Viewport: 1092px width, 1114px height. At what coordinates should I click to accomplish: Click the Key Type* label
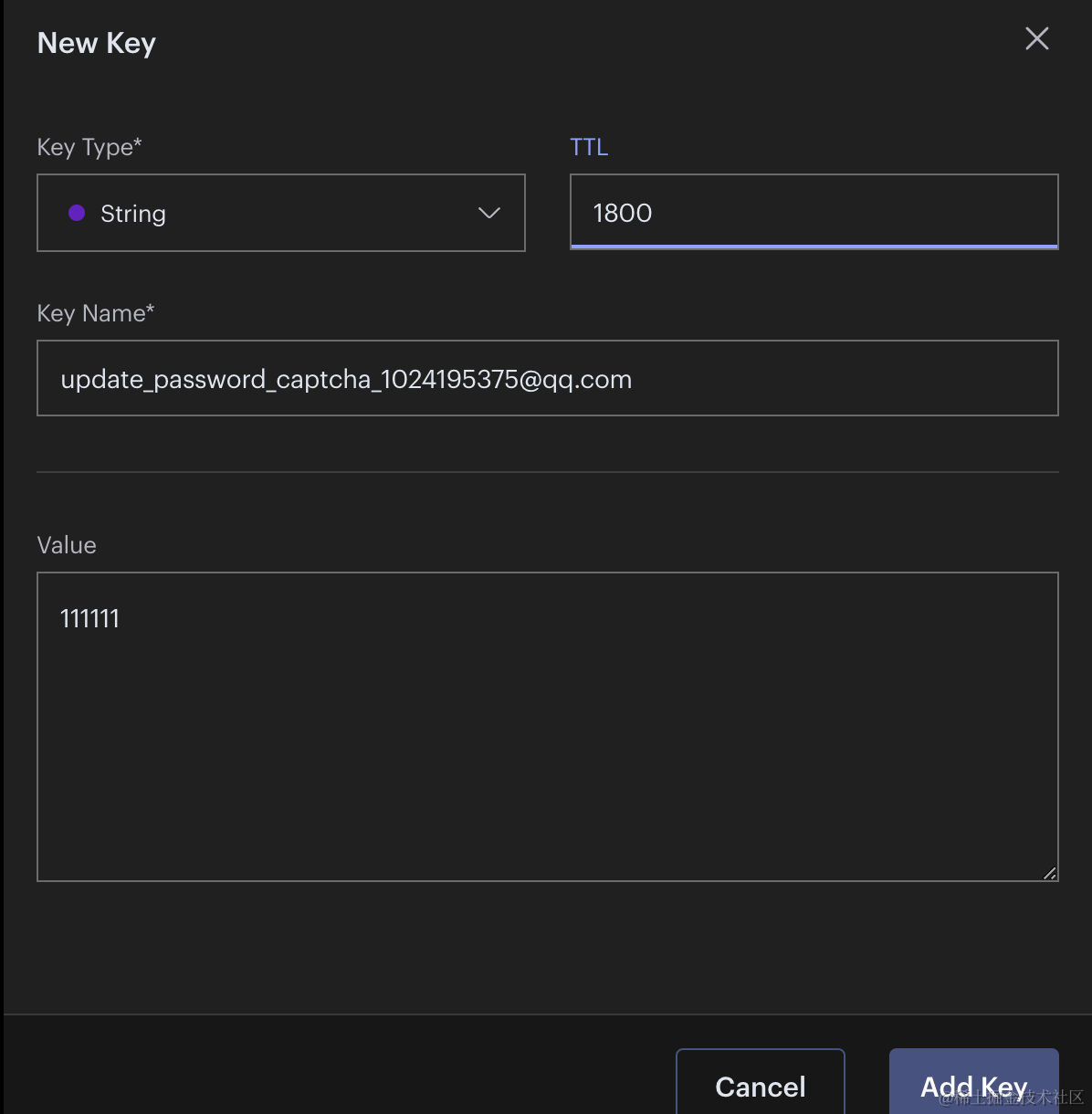click(x=89, y=147)
